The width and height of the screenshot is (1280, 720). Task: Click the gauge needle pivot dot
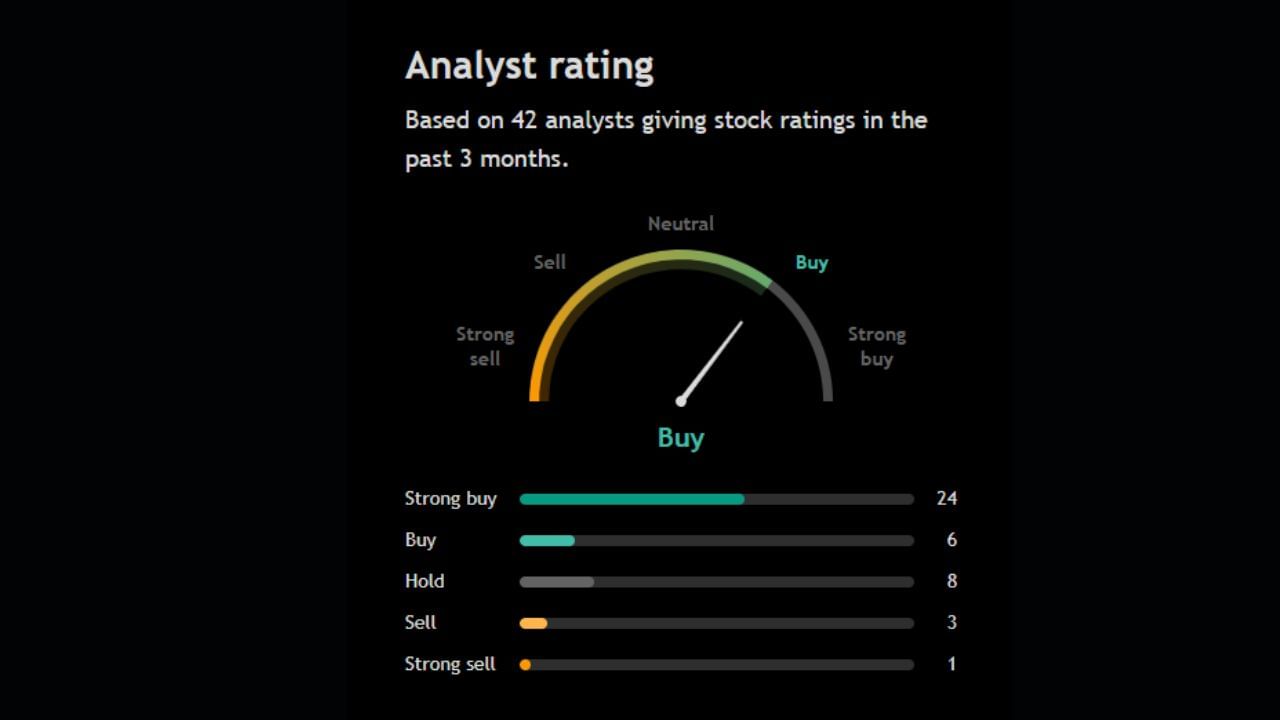pos(681,401)
